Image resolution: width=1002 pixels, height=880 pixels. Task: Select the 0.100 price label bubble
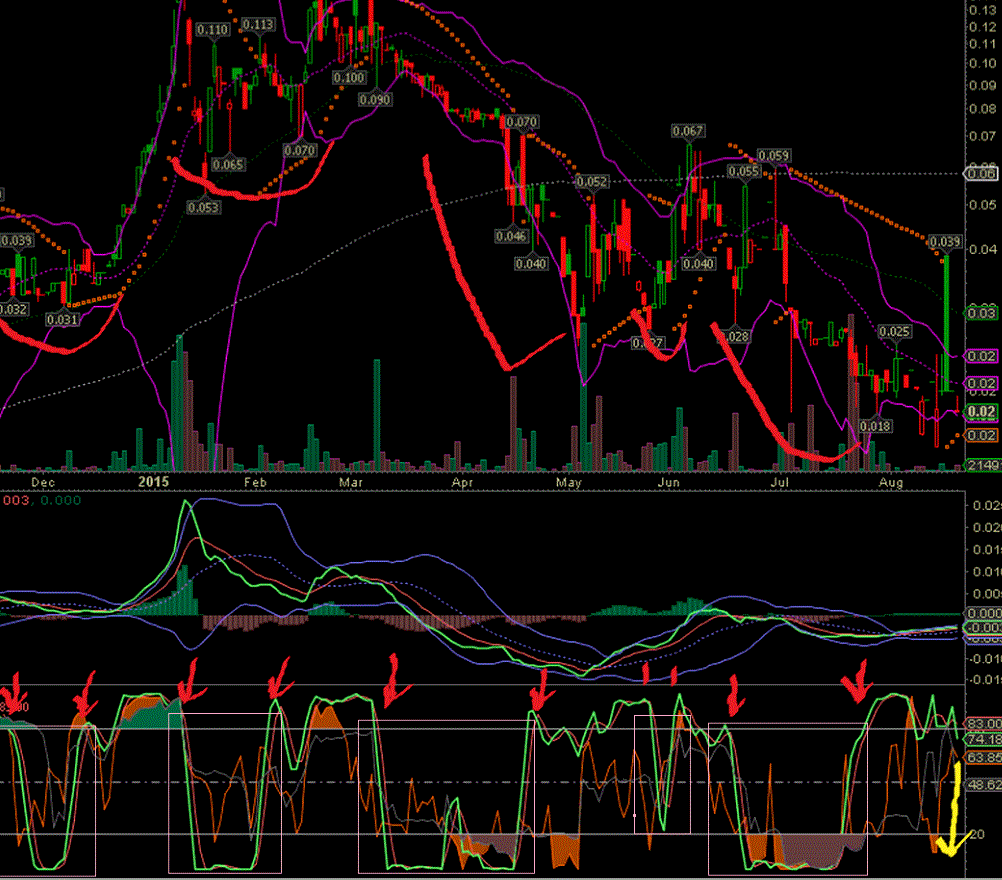[x=349, y=77]
